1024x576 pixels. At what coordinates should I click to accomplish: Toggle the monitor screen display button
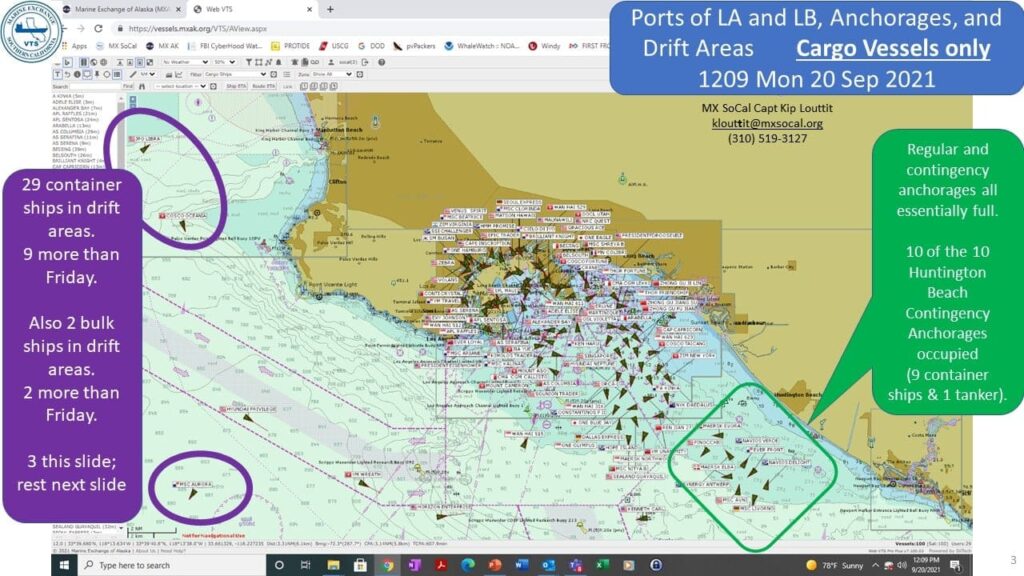pyautogui.click(x=87, y=74)
